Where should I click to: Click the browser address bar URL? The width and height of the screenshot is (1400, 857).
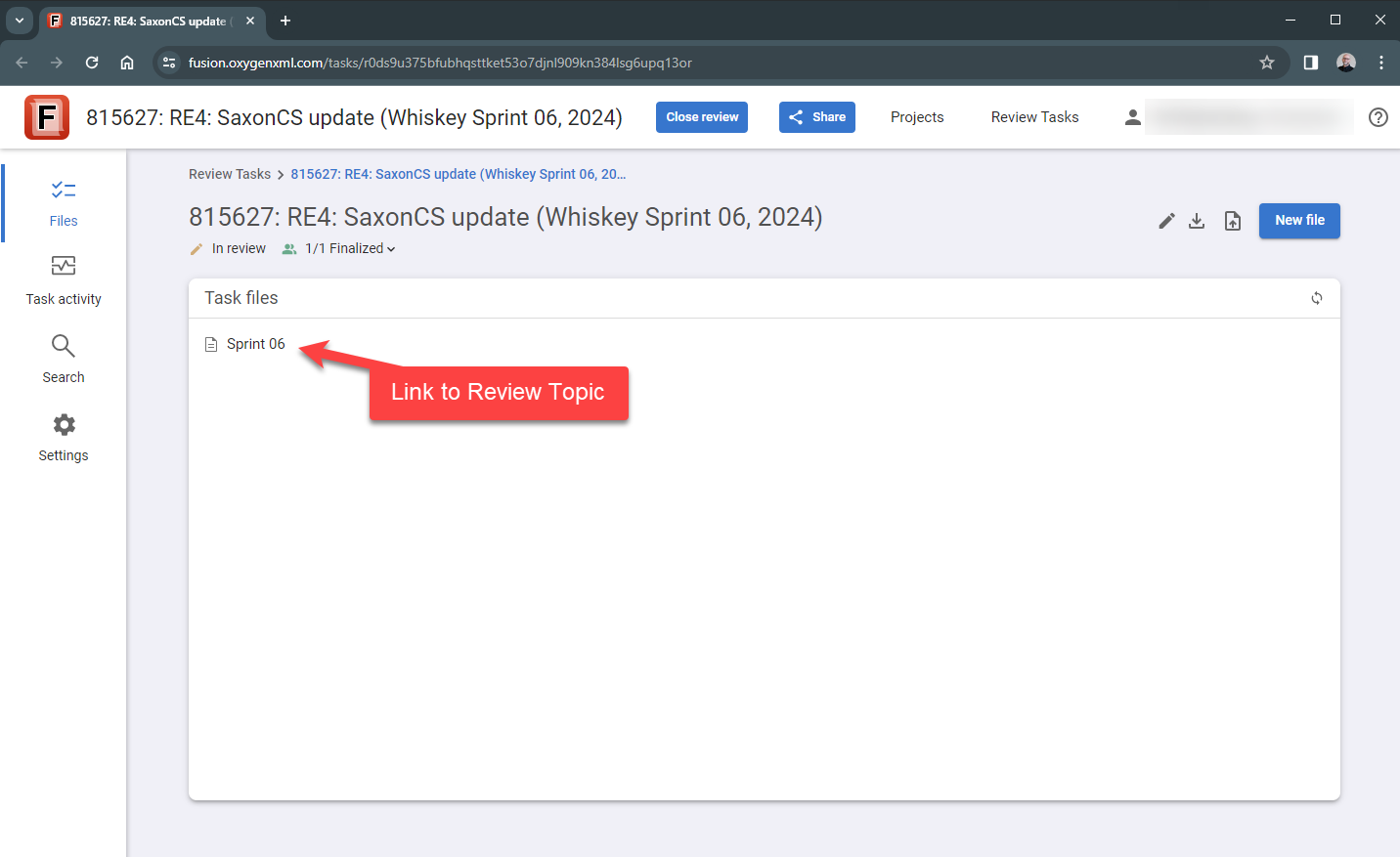(440, 63)
